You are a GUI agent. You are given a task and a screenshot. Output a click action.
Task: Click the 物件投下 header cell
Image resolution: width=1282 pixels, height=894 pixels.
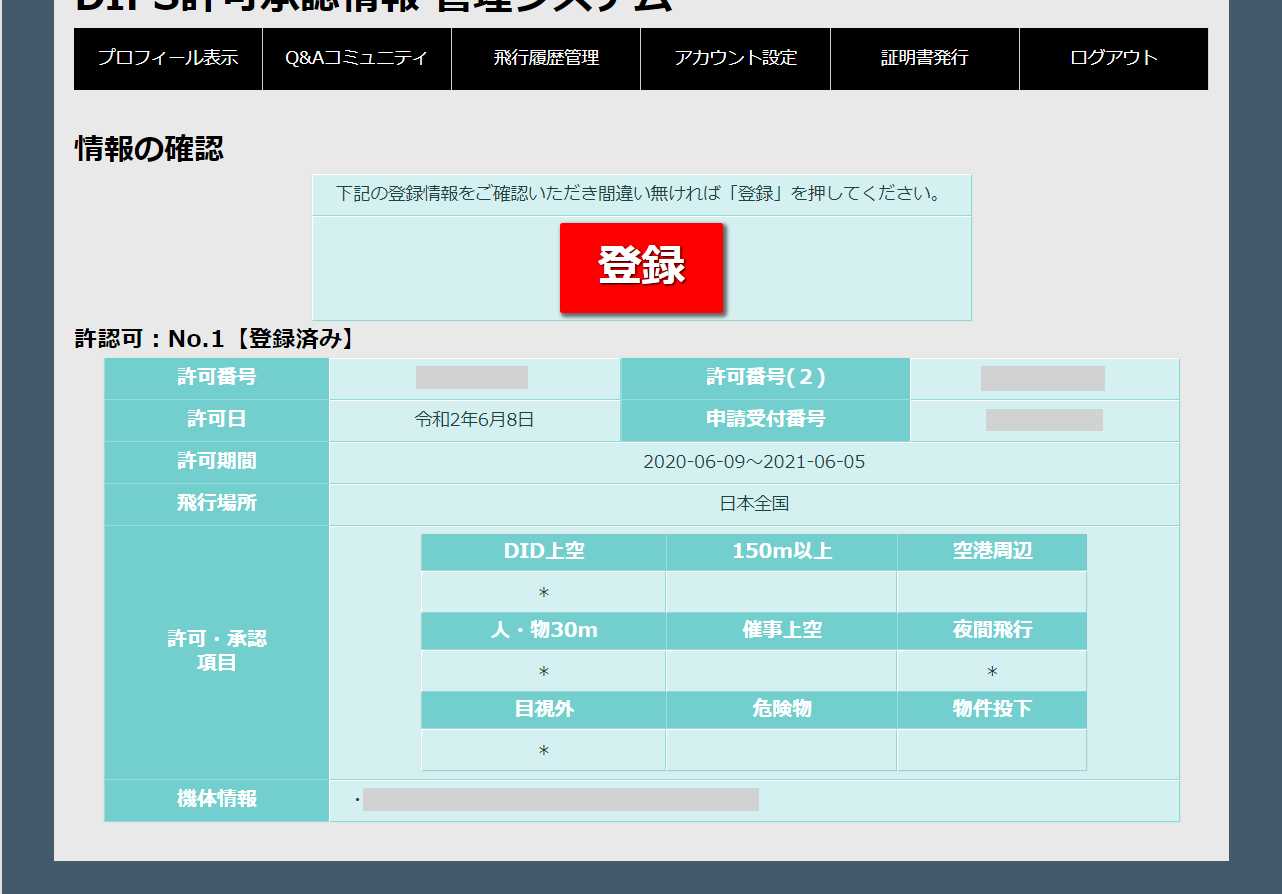point(991,709)
